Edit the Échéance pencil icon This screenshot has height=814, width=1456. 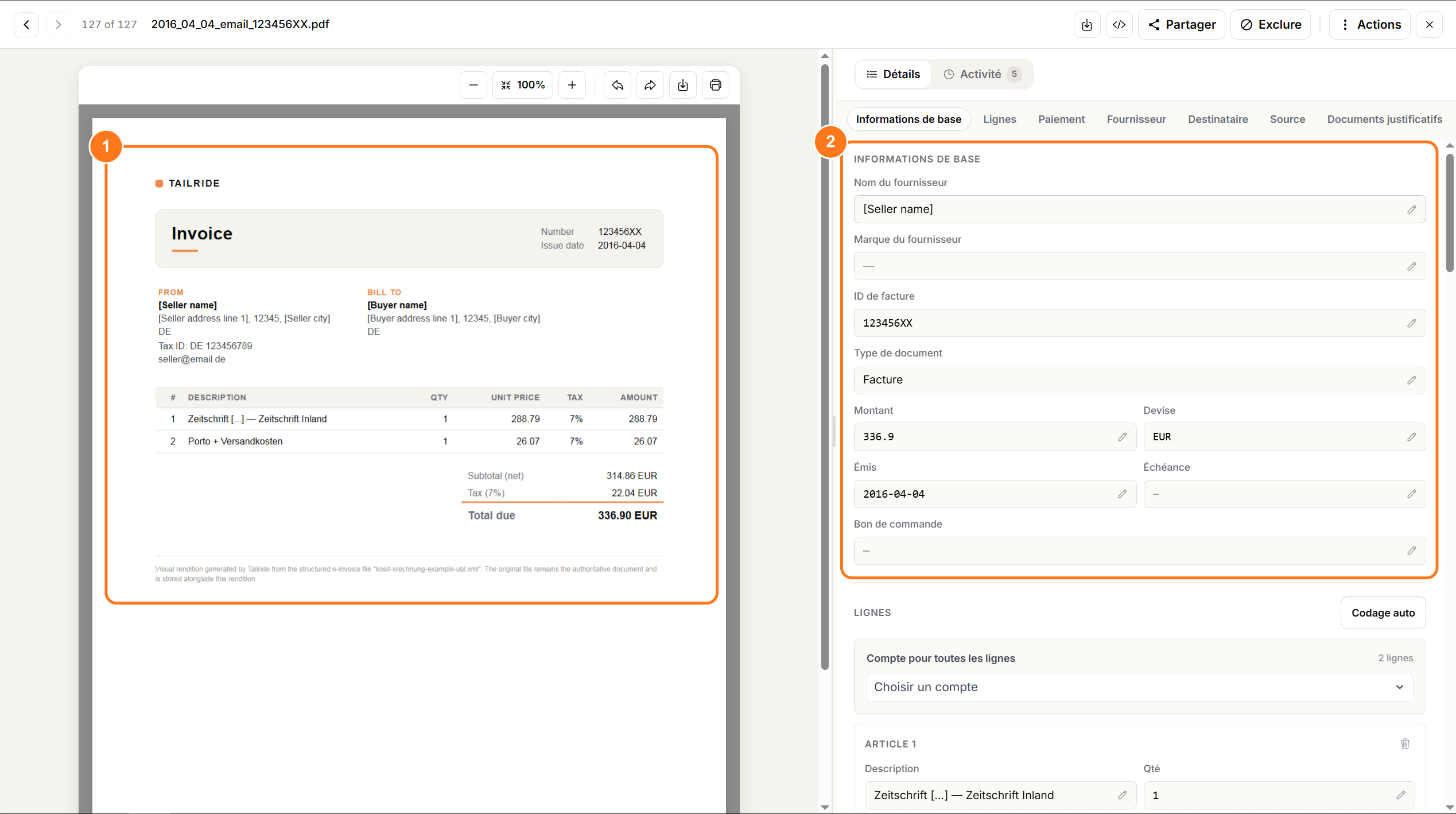1412,494
